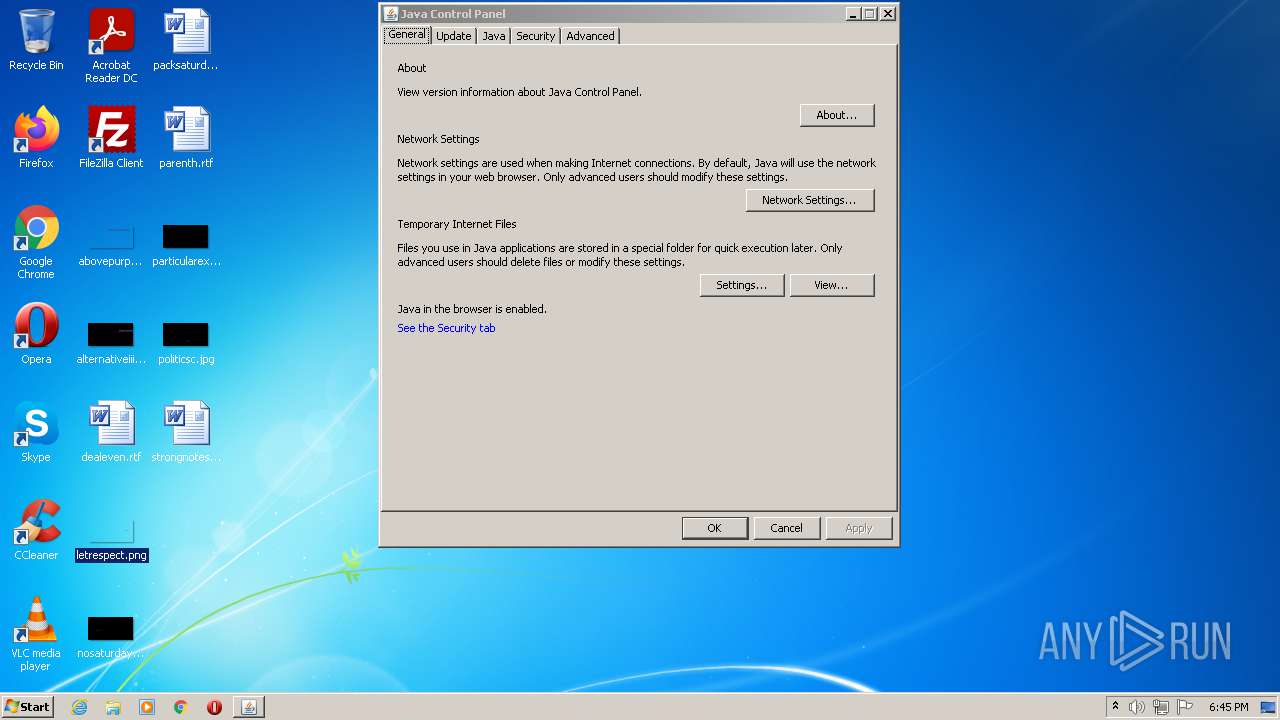The width and height of the screenshot is (1280, 720).
Task: Switch to the Java tab
Action: 494,35
